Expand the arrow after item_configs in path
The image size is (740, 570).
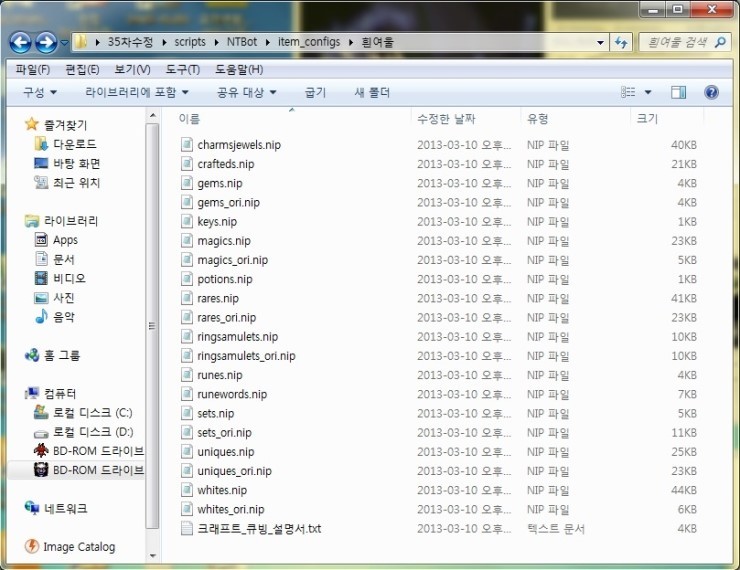(351, 42)
